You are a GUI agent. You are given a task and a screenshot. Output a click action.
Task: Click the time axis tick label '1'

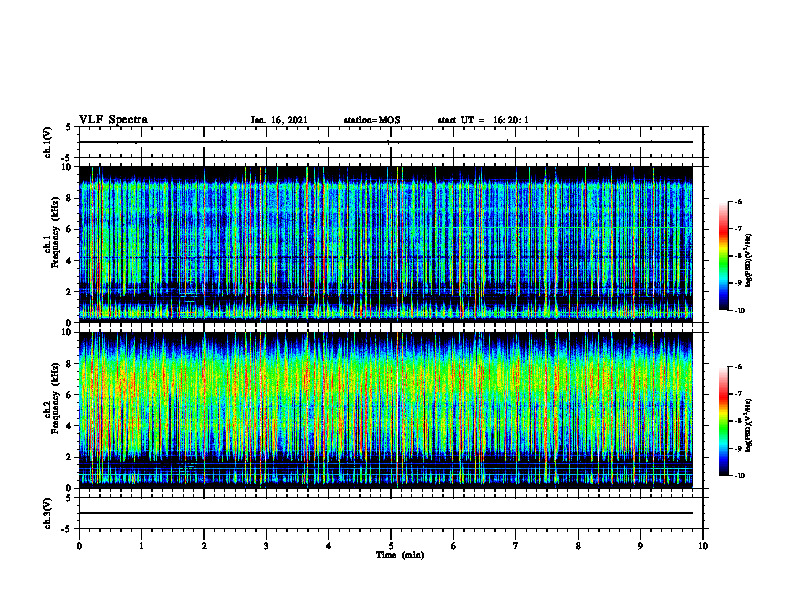[x=141, y=546]
